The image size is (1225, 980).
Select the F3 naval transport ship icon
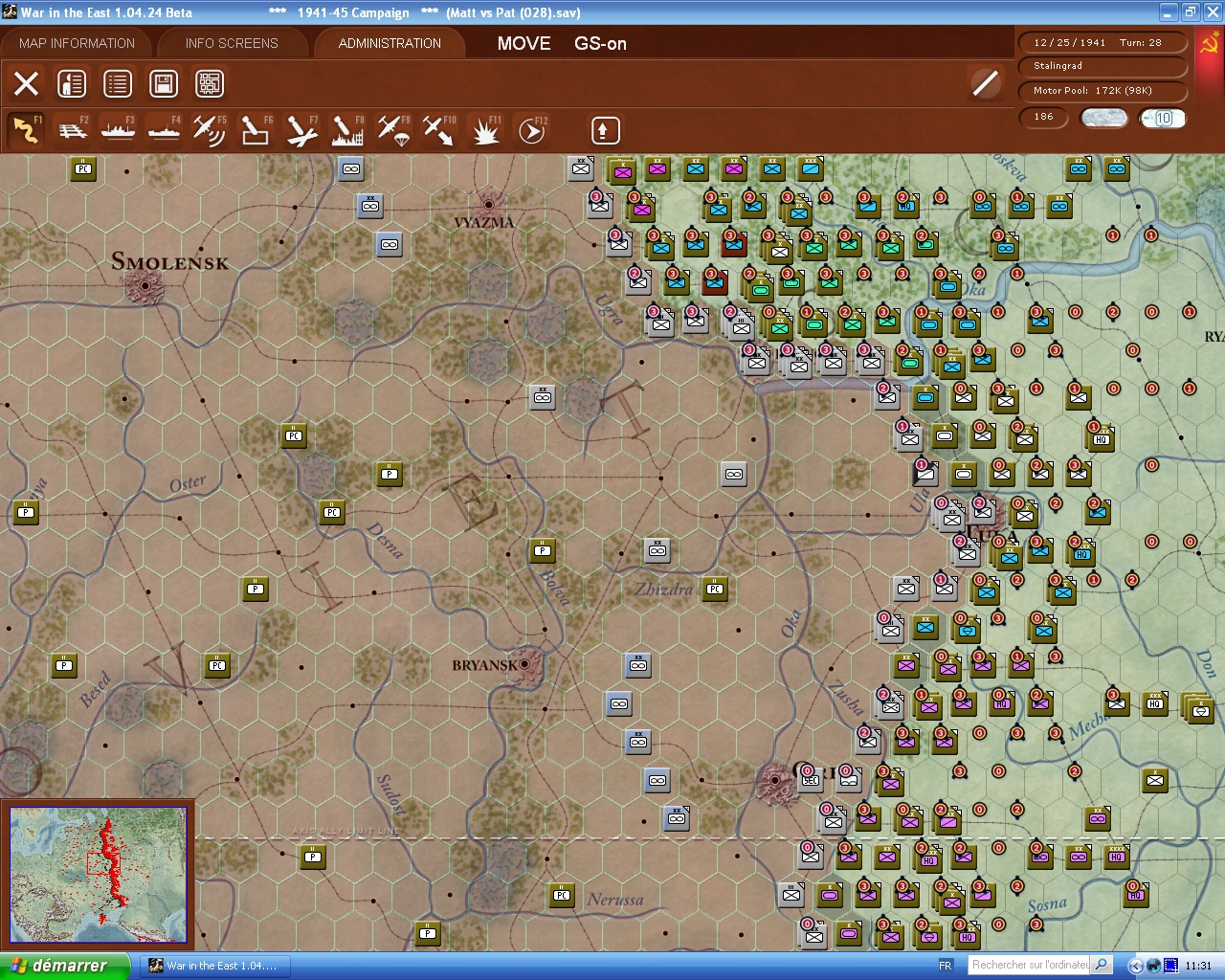118,129
